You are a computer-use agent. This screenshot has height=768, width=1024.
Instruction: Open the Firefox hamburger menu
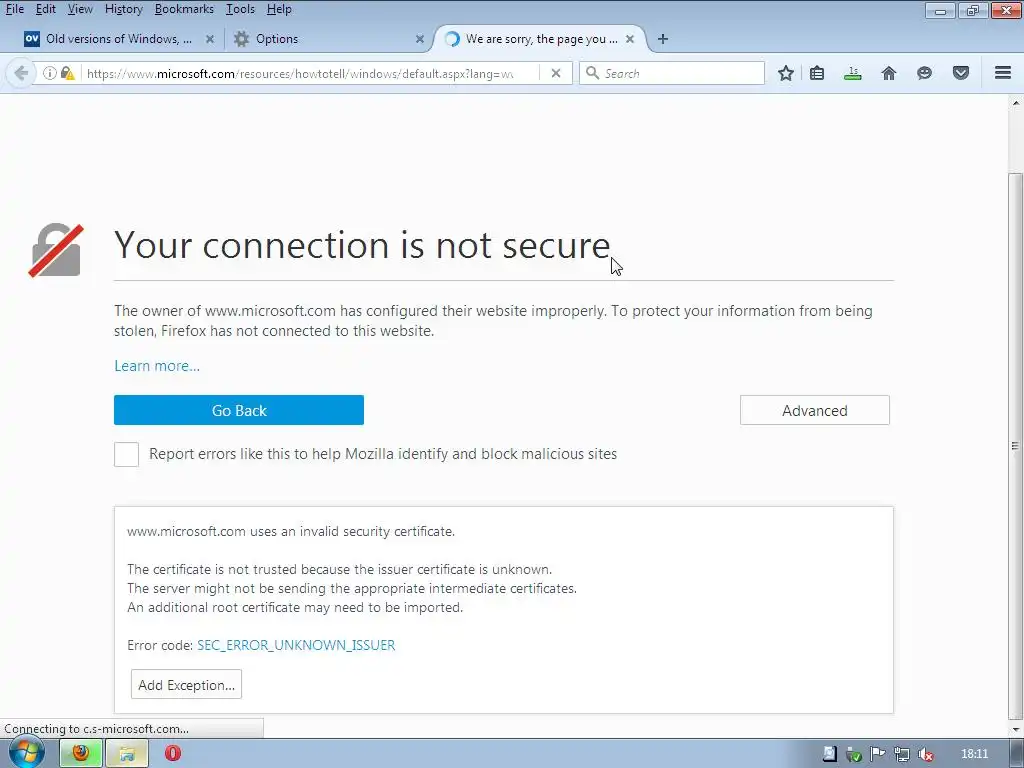(x=1003, y=73)
